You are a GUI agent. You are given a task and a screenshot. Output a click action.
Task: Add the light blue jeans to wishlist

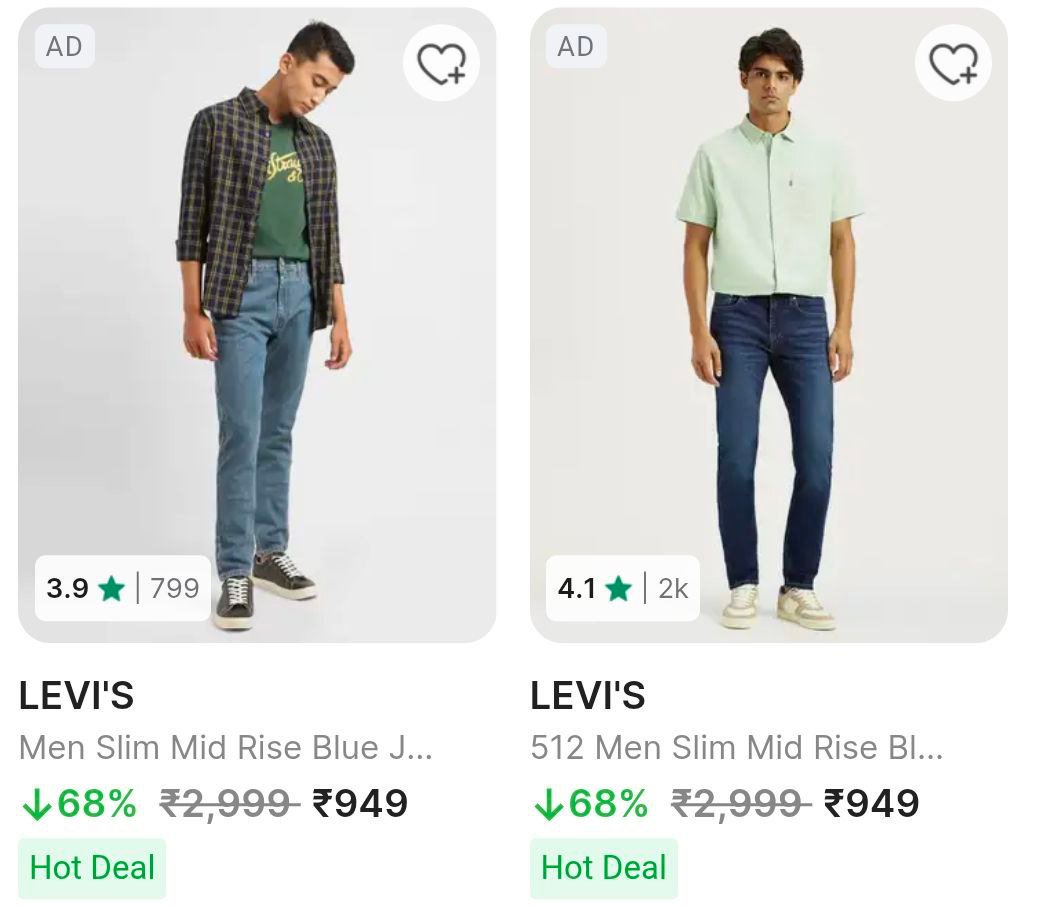coord(441,64)
